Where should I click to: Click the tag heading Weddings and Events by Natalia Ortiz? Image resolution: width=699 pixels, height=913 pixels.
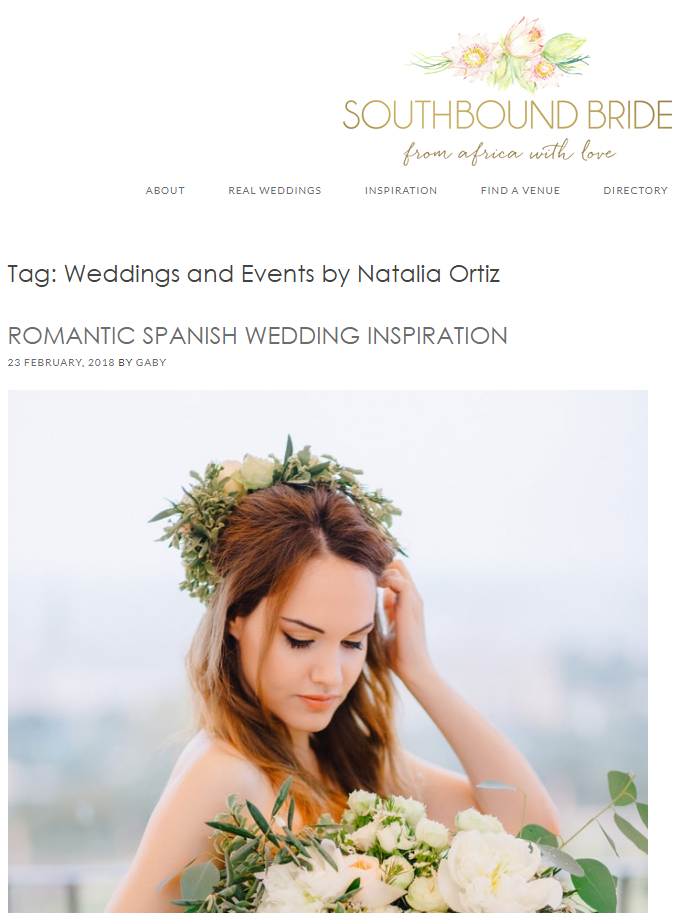tap(253, 274)
